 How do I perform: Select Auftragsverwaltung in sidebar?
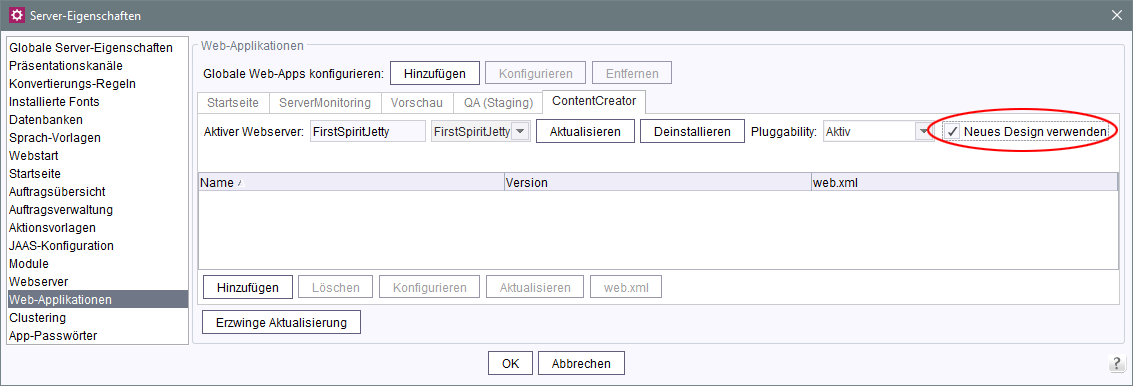(x=98, y=210)
